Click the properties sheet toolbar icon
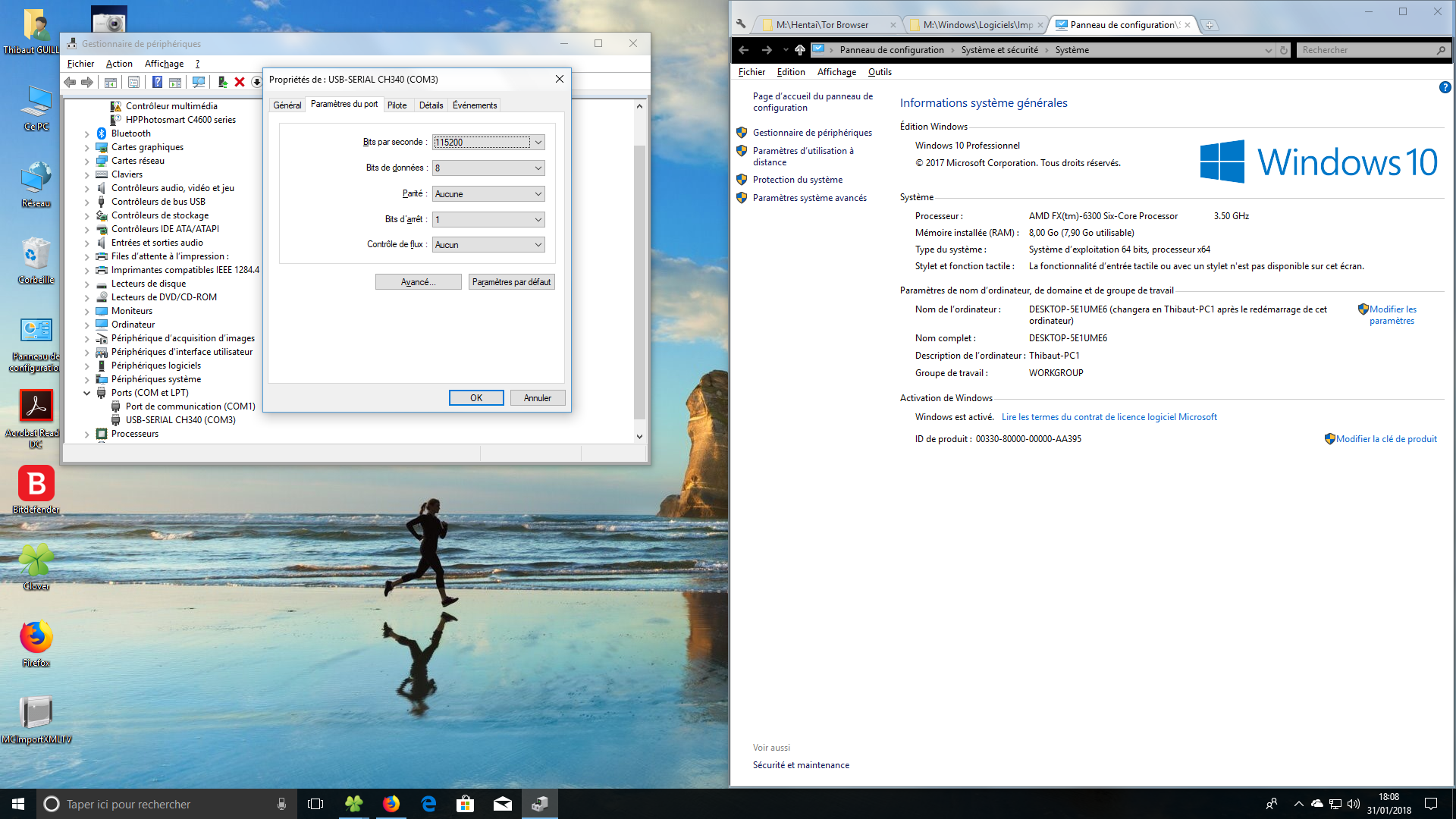Image resolution: width=1456 pixels, height=819 pixels. [x=133, y=82]
